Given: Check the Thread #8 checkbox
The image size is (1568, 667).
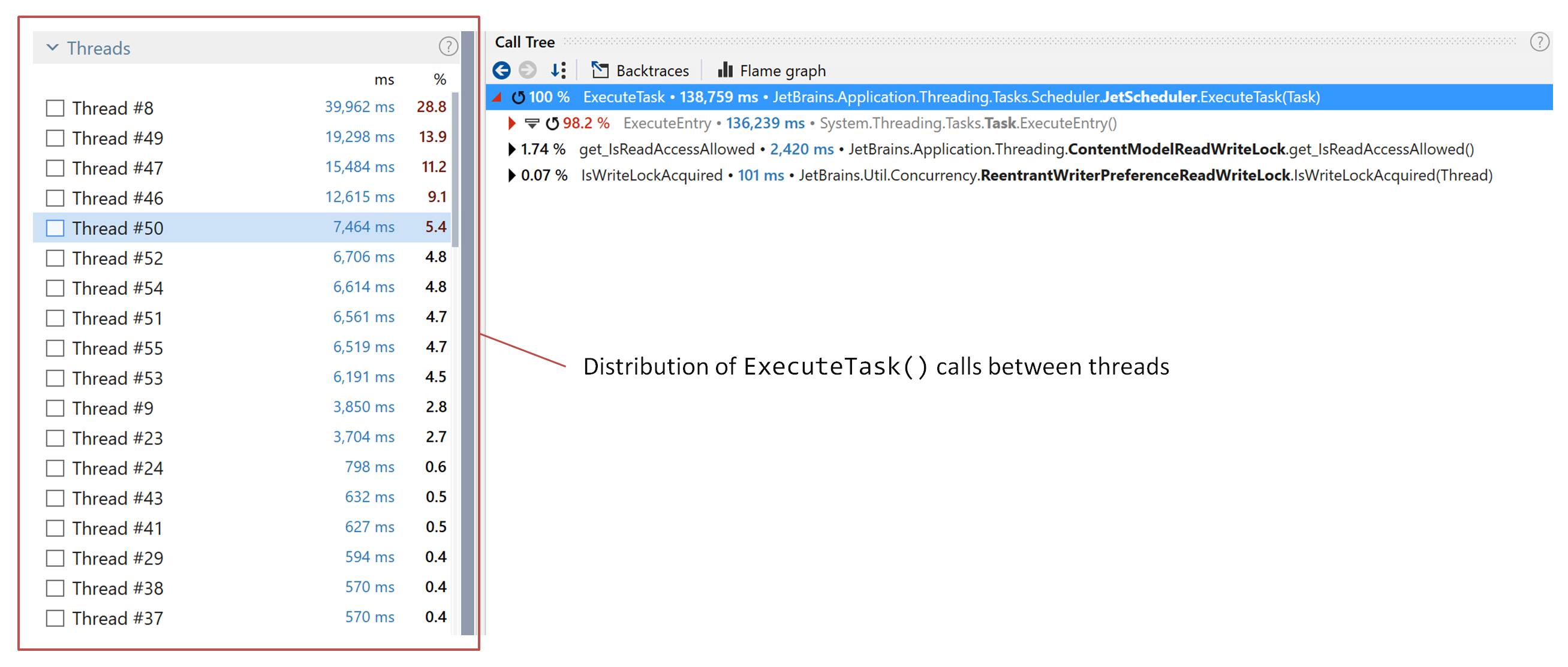Looking at the screenshot, I should (55, 108).
